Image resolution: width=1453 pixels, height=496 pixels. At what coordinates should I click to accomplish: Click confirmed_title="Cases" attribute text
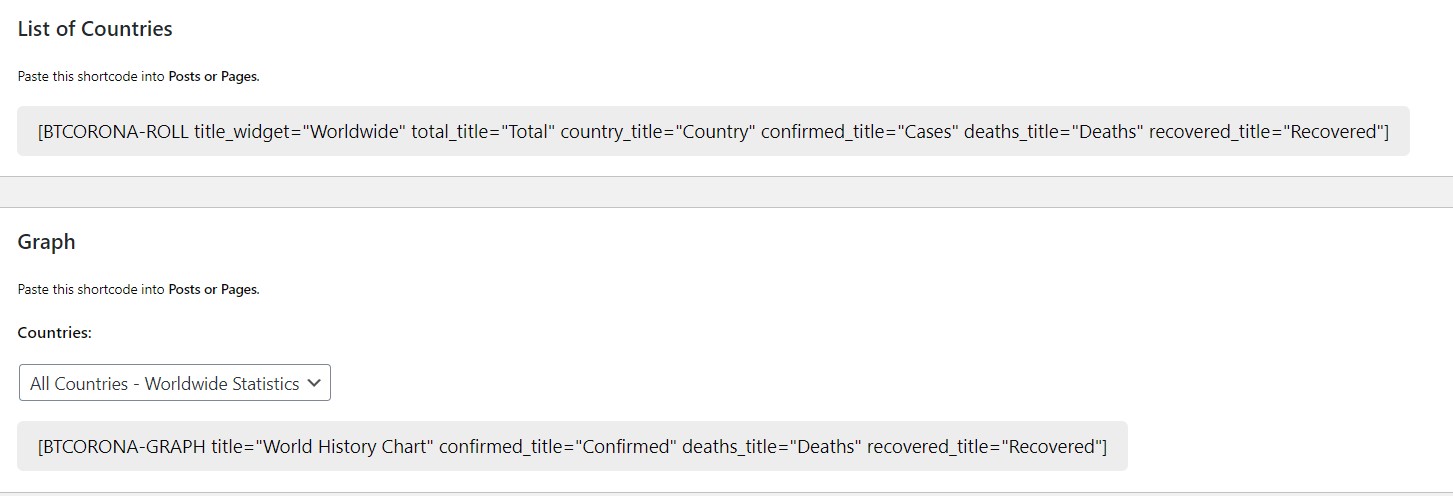pyautogui.click(x=858, y=131)
